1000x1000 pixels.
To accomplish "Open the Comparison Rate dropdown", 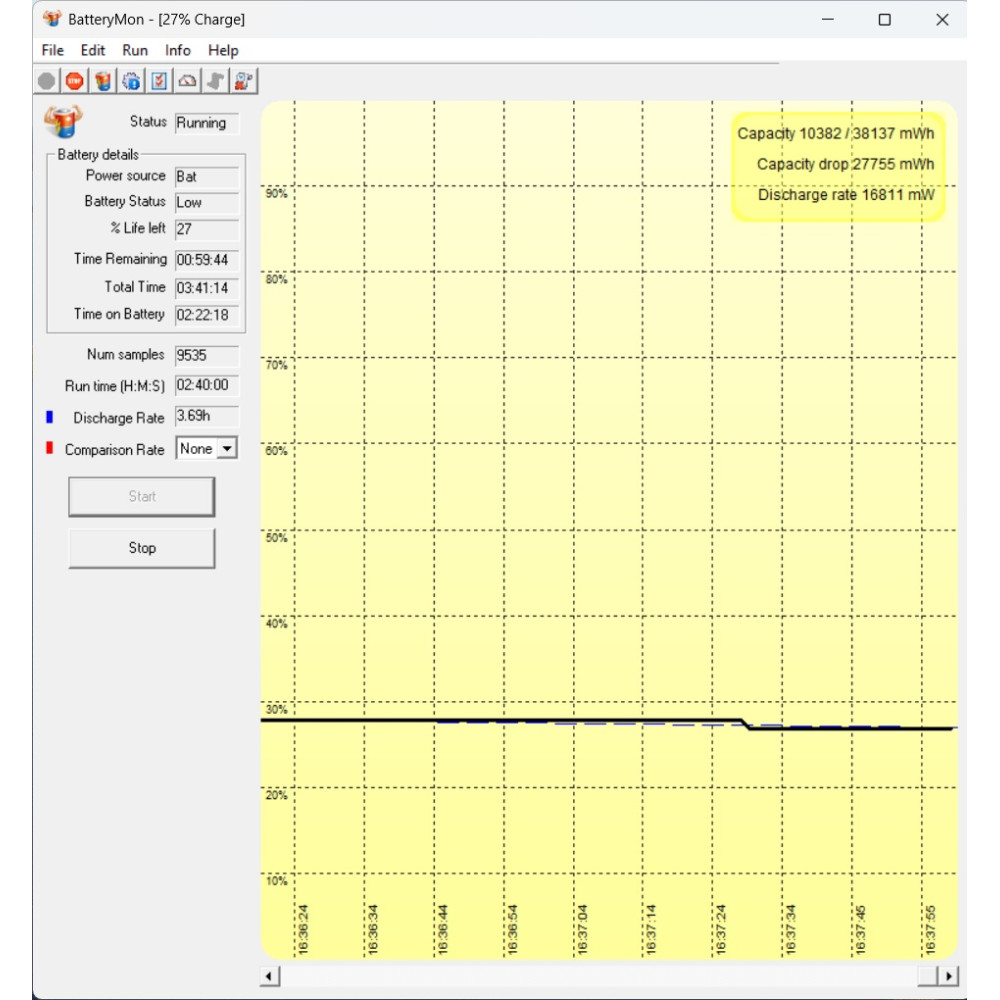I will point(227,449).
